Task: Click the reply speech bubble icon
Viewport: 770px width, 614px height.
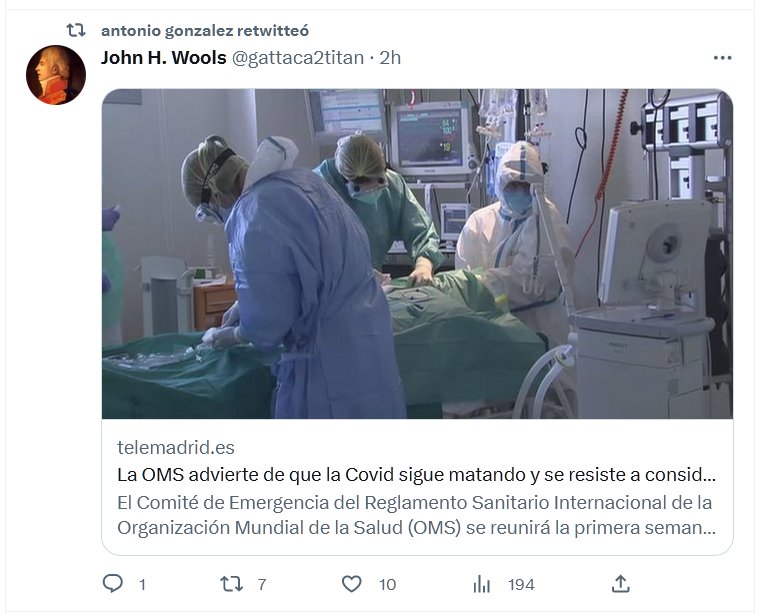Action: point(112,584)
